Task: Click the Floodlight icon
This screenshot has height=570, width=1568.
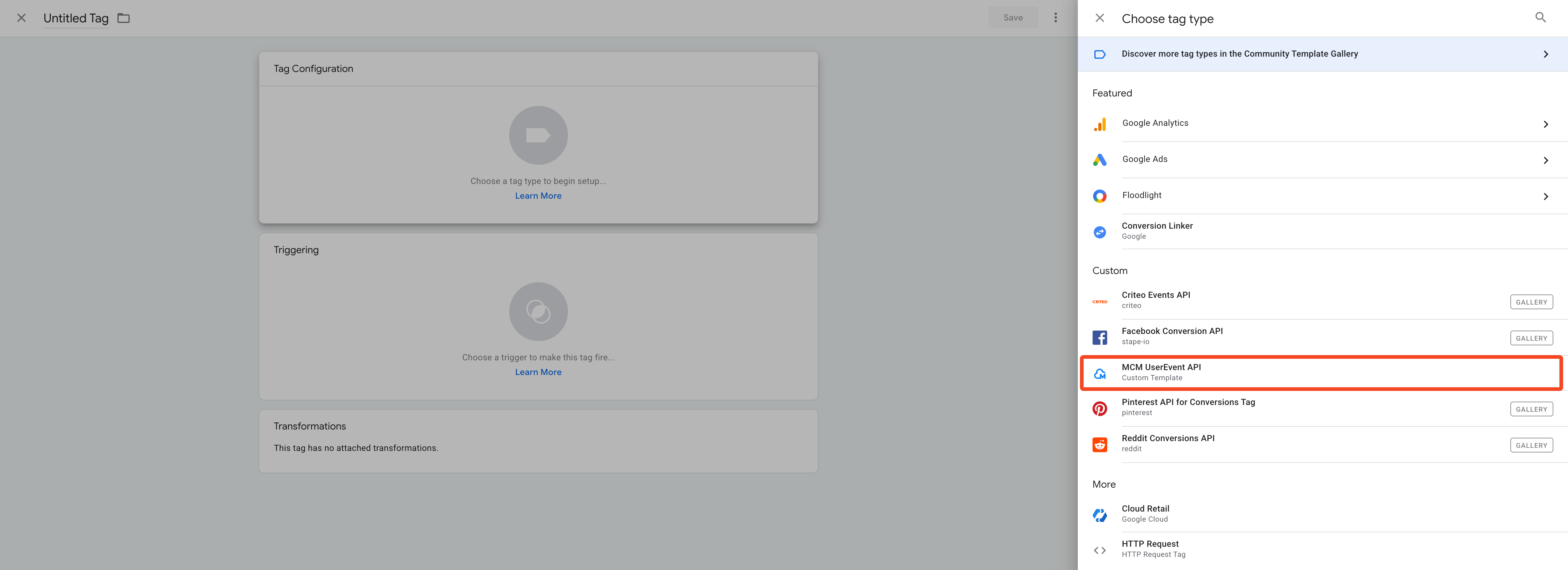Action: pos(1099,196)
